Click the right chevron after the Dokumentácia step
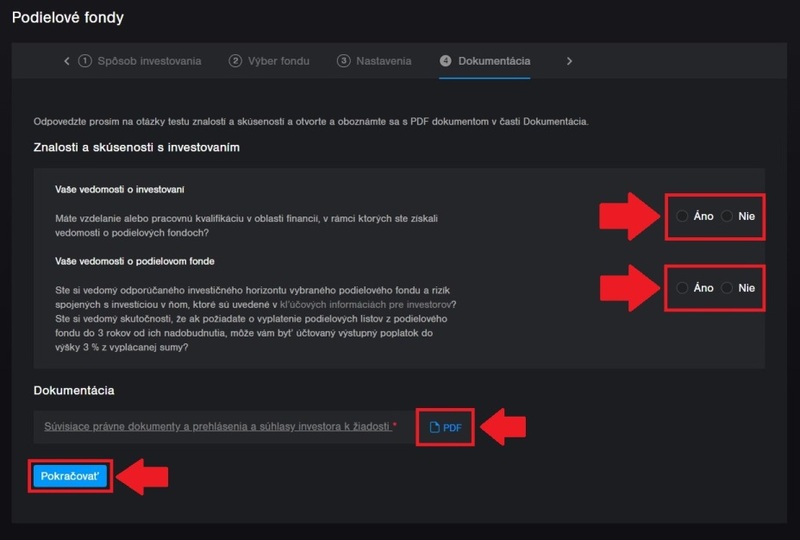The width and height of the screenshot is (800, 540). pos(569,61)
